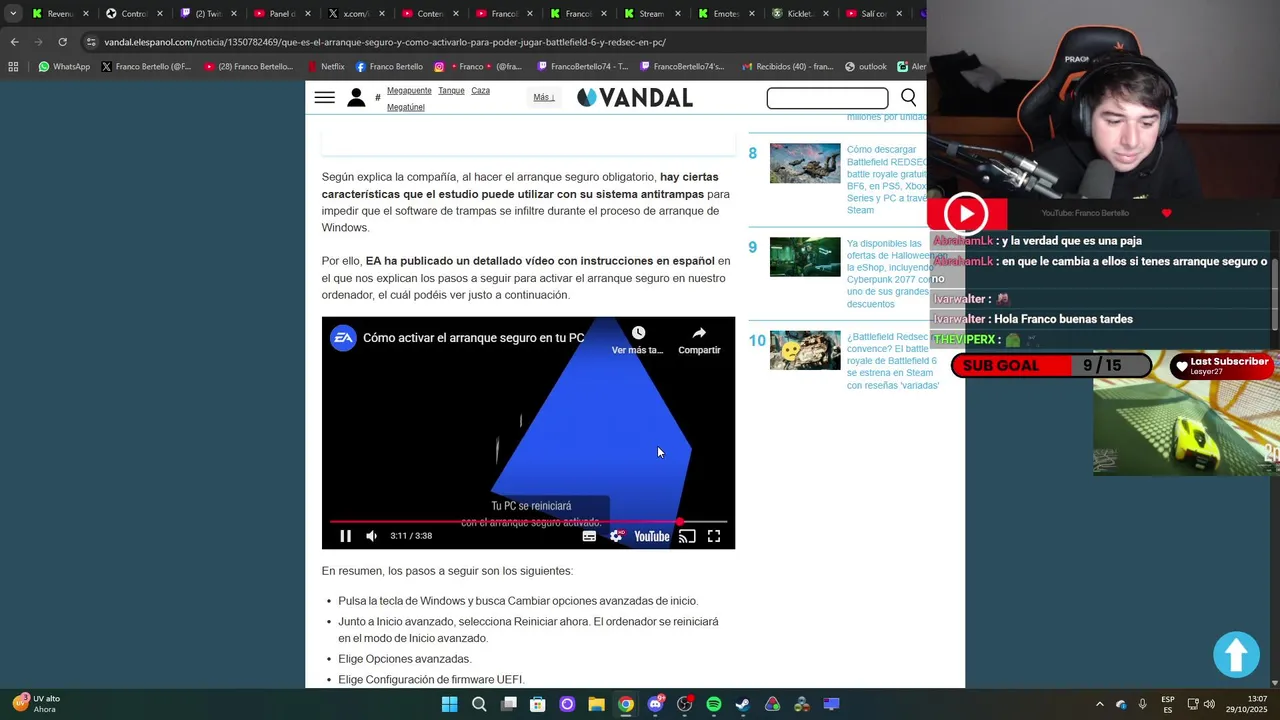This screenshot has width=1280, height=720.
Task: Open article 10 thumbnail about Redsec reviews
Action: (x=805, y=351)
